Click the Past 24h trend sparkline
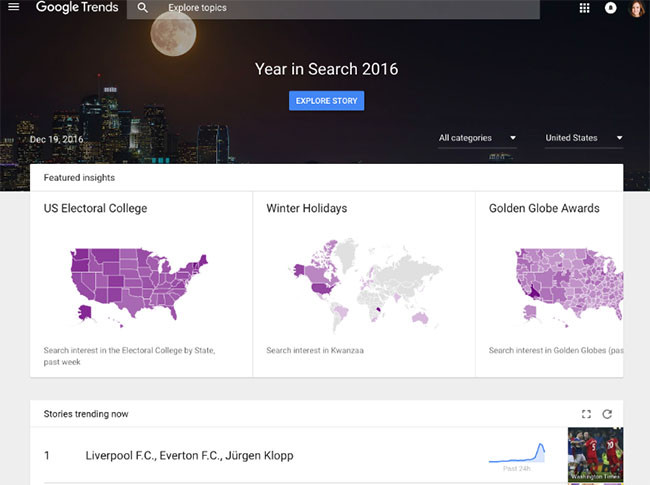 (x=517, y=455)
